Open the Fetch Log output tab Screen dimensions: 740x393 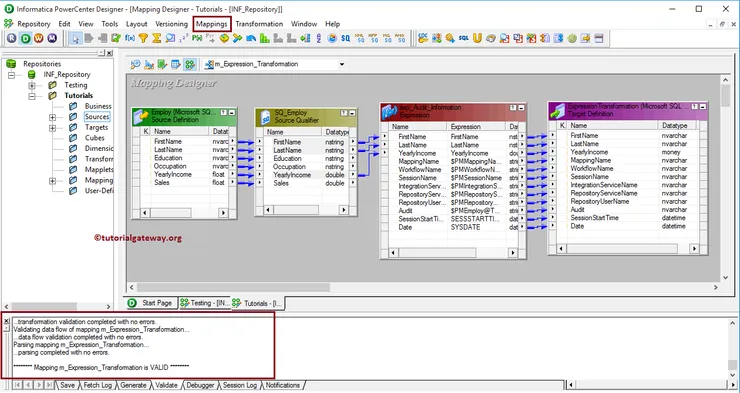click(x=98, y=385)
